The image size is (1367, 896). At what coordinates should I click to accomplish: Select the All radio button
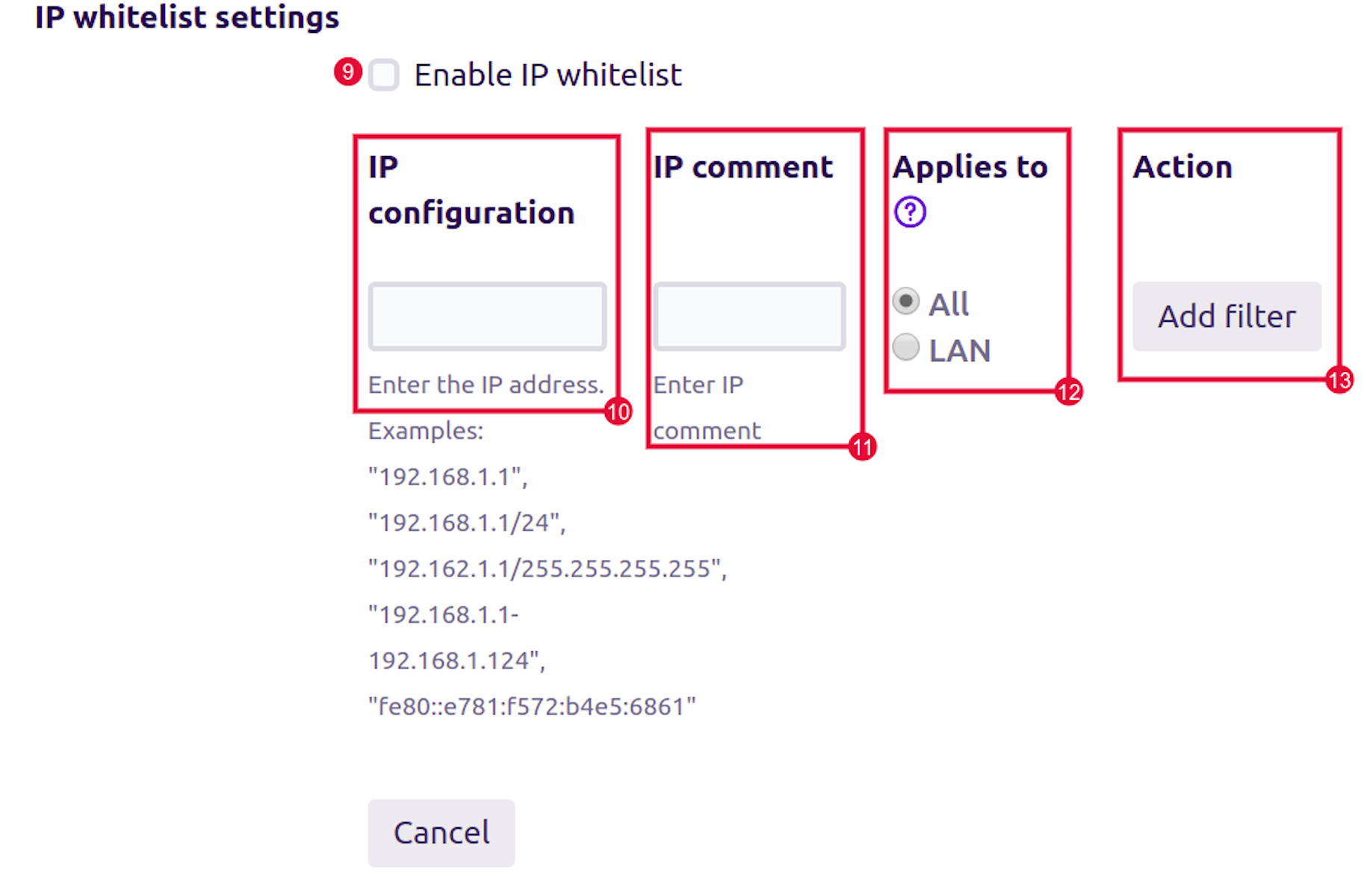point(906,302)
